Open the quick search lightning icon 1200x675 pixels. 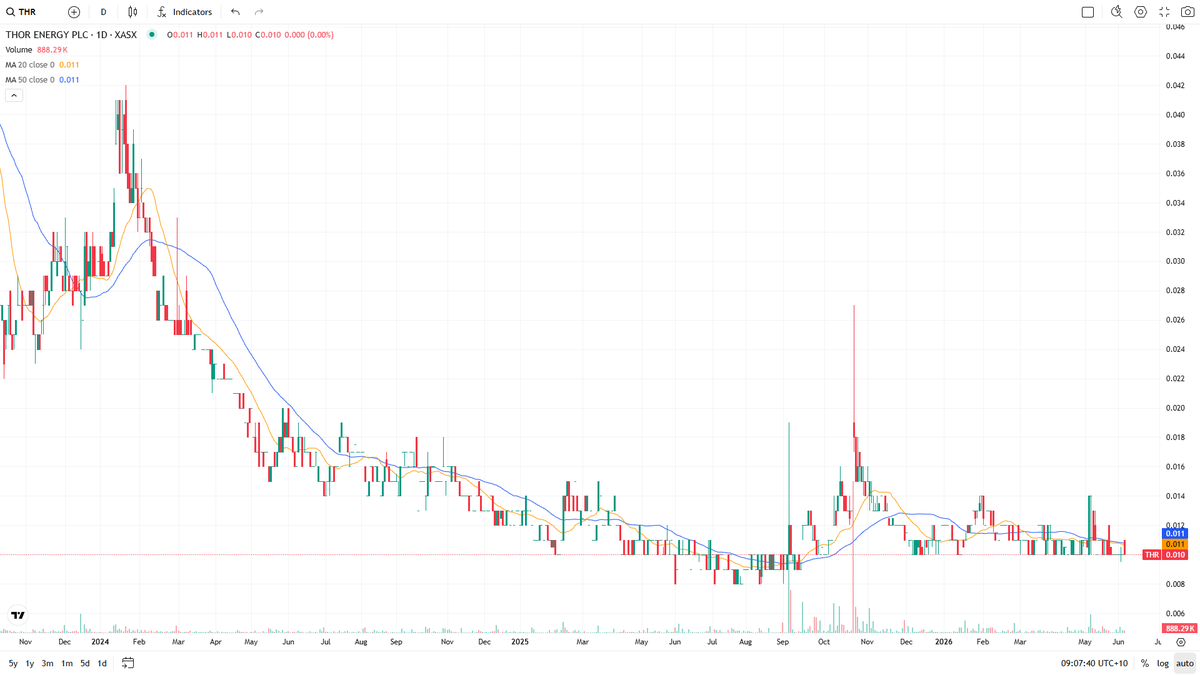point(1116,12)
